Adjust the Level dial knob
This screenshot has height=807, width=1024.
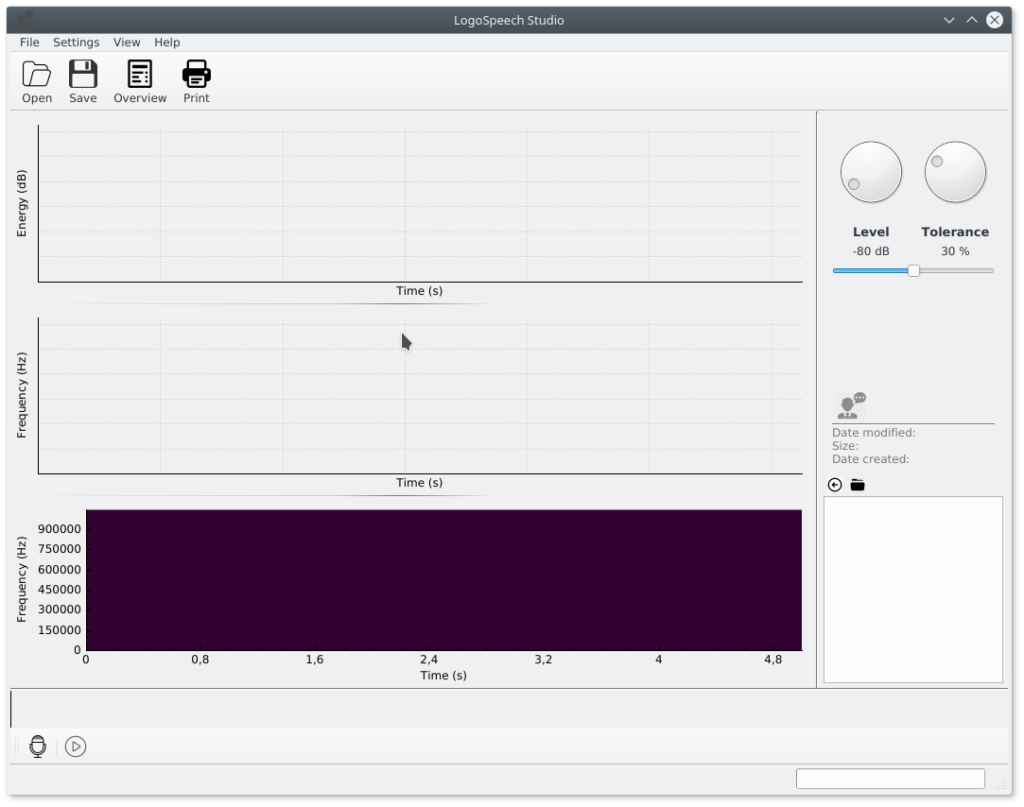[871, 172]
